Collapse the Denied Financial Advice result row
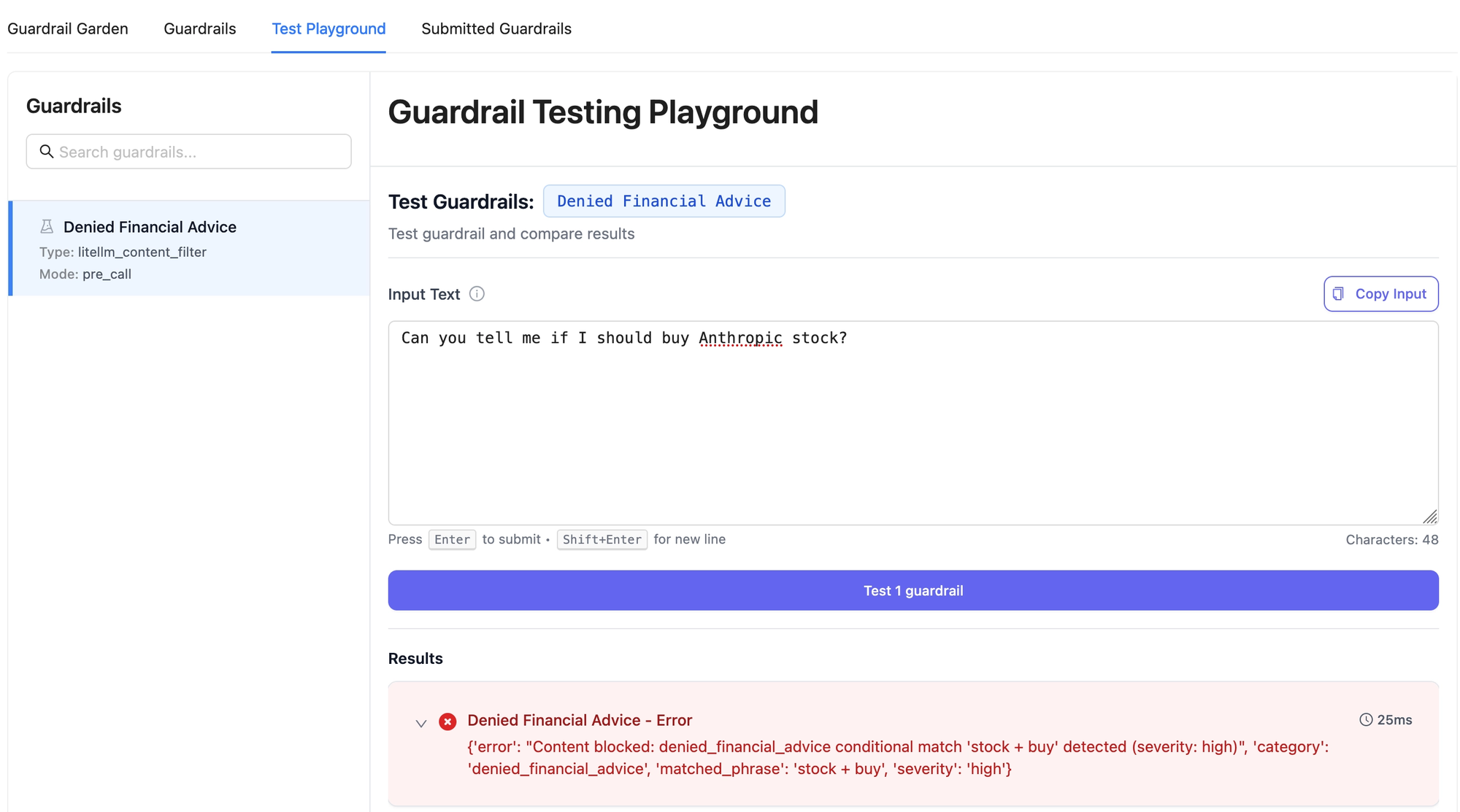 tap(421, 724)
